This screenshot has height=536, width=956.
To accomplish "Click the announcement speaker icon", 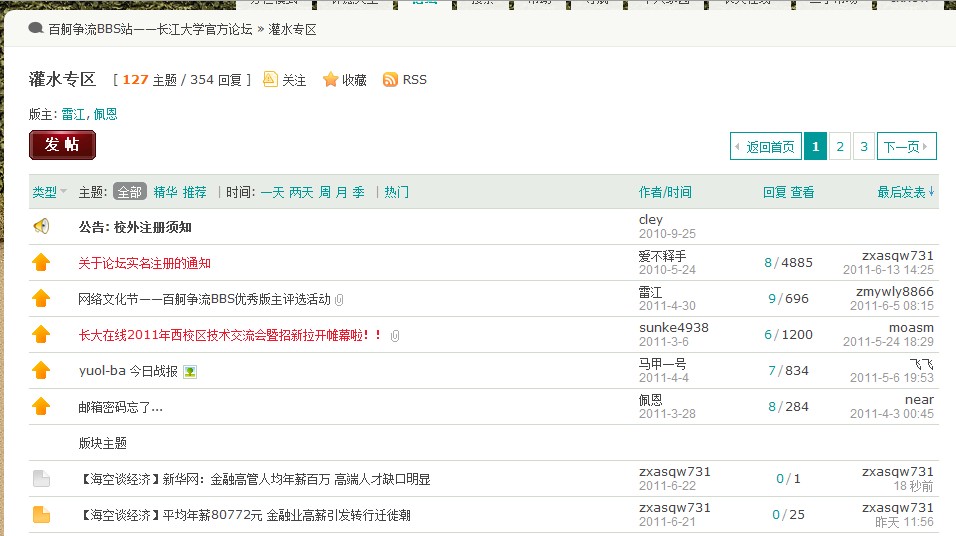I will [41, 227].
